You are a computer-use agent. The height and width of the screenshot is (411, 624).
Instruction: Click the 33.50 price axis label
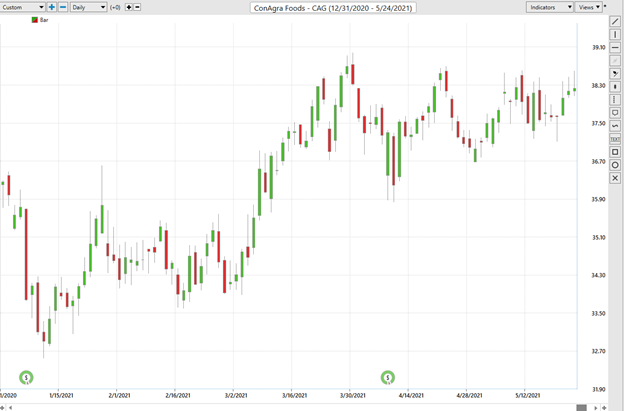[599, 314]
